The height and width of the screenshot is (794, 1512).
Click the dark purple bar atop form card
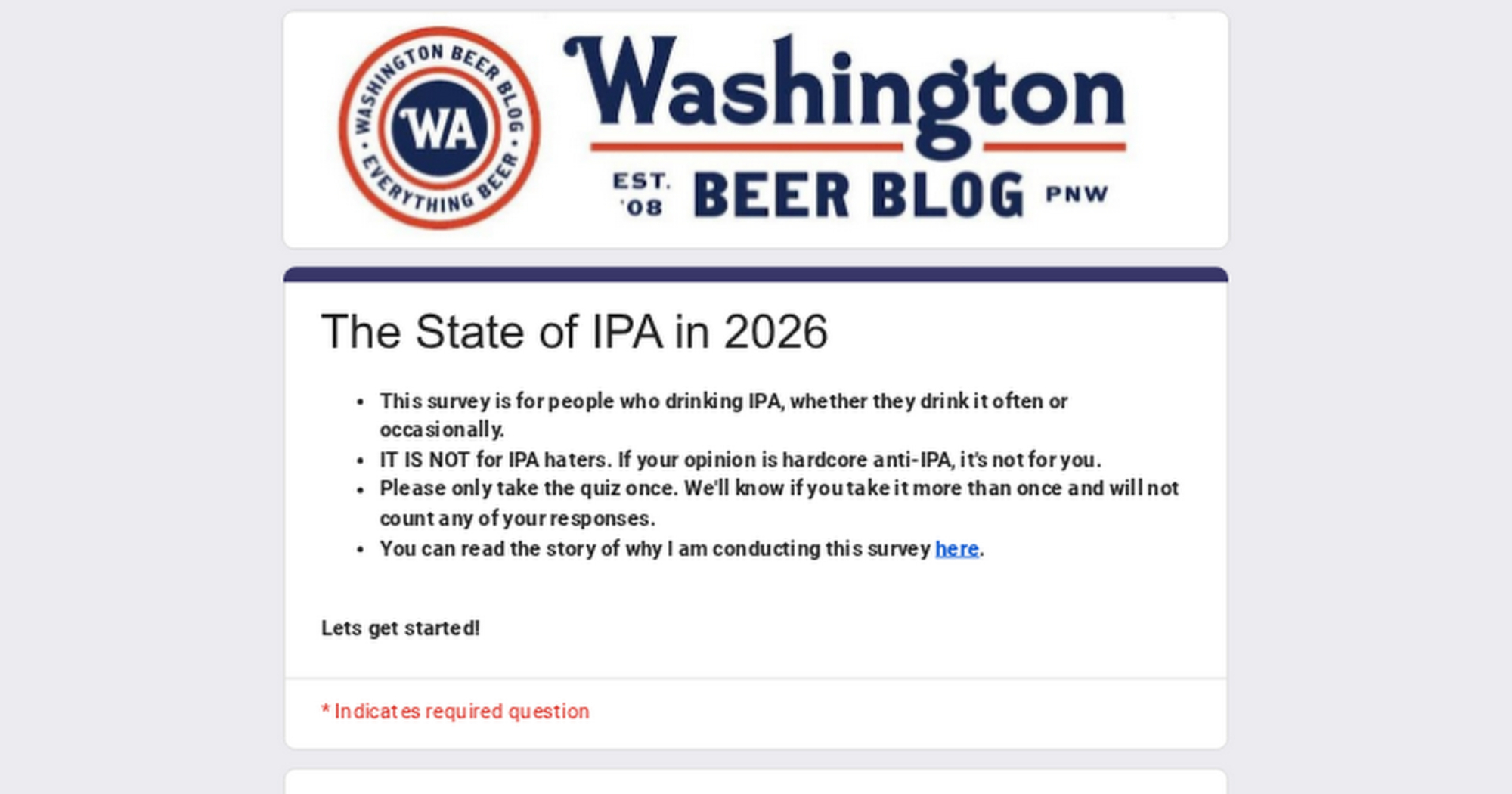pyautogui.click(x=755, y=274)
